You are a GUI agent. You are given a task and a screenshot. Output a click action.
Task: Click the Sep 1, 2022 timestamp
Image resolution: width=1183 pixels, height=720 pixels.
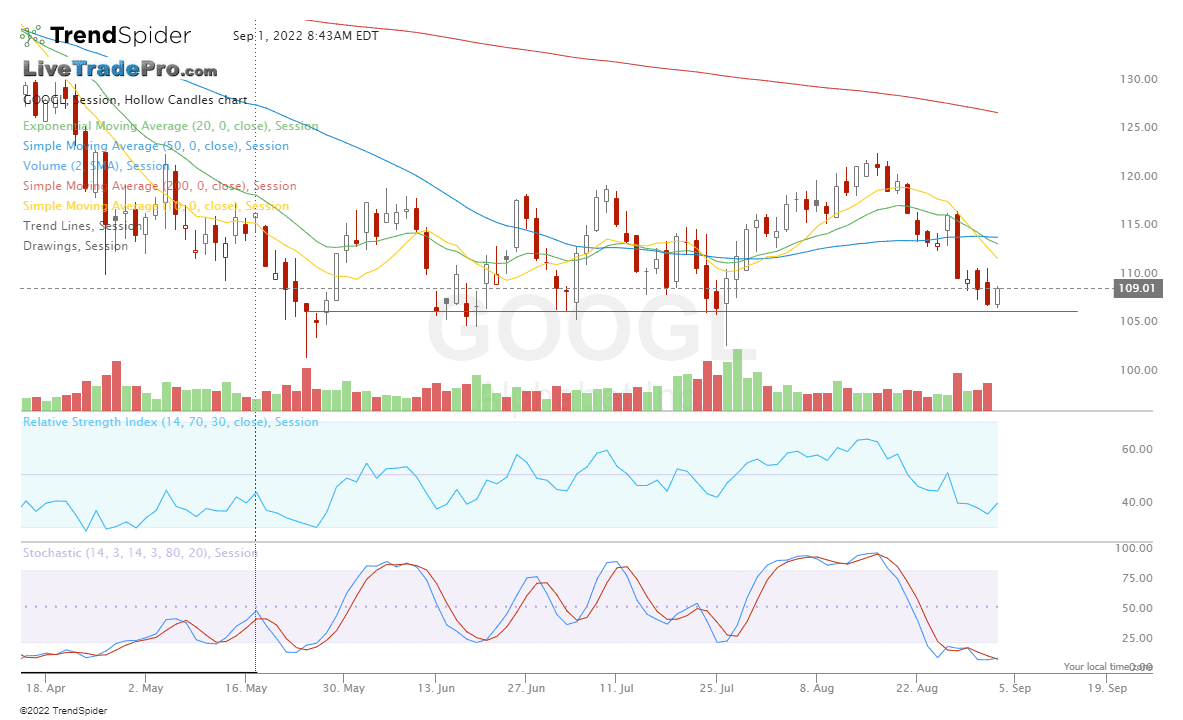click(305, 36)
